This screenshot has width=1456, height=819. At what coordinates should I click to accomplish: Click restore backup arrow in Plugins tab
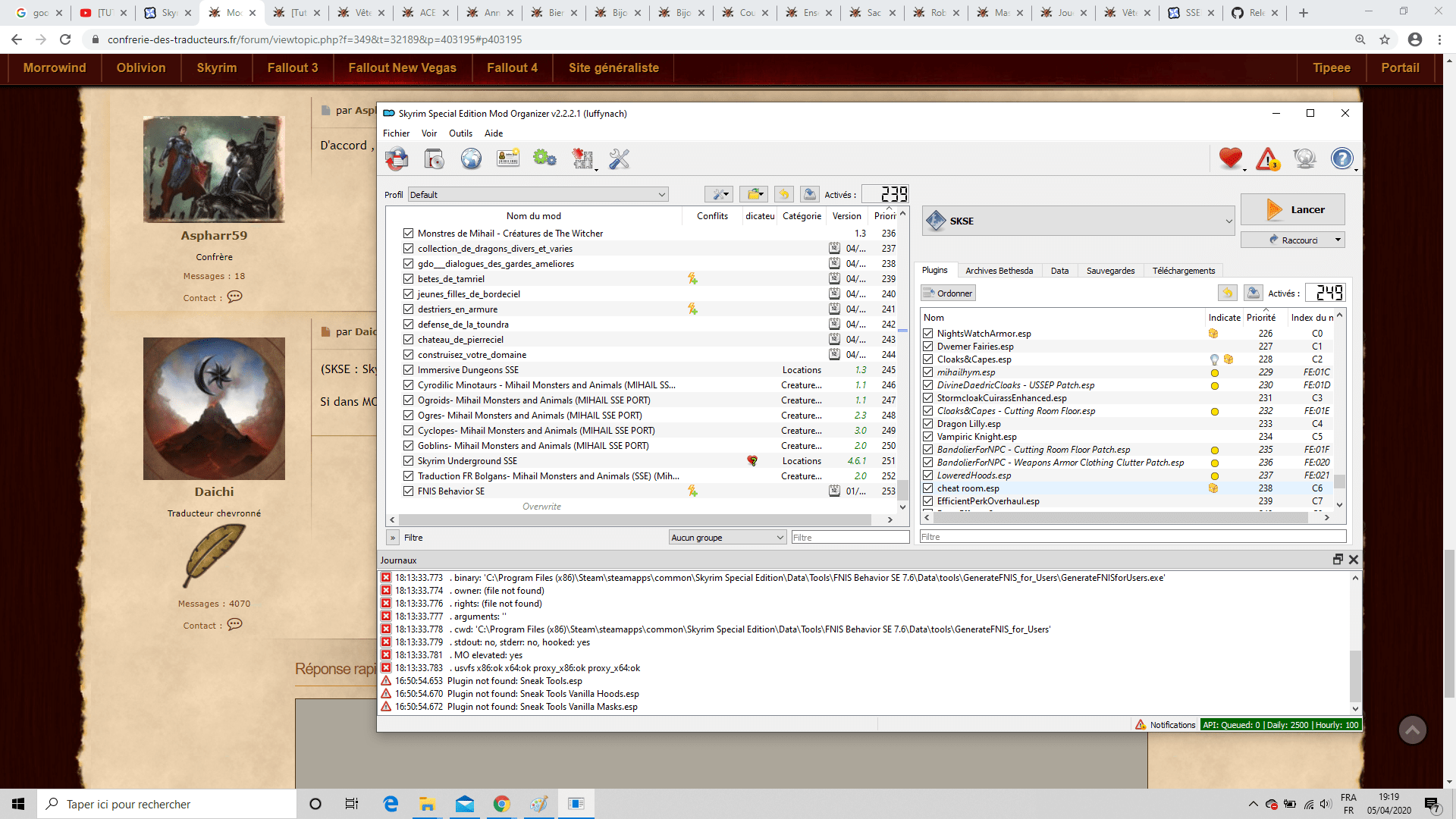coord(1227,293)
